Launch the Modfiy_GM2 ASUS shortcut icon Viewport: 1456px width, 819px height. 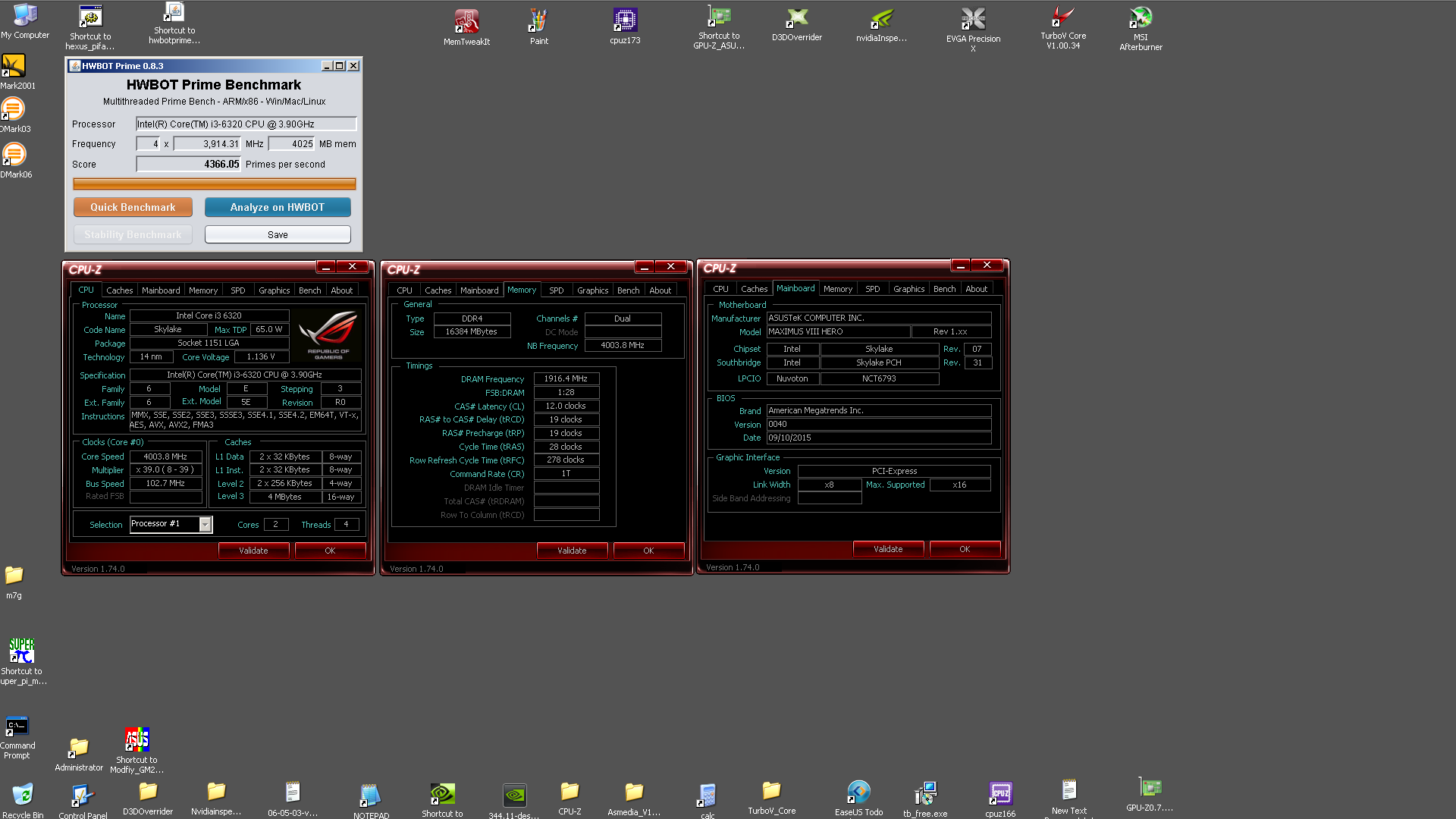137,751
